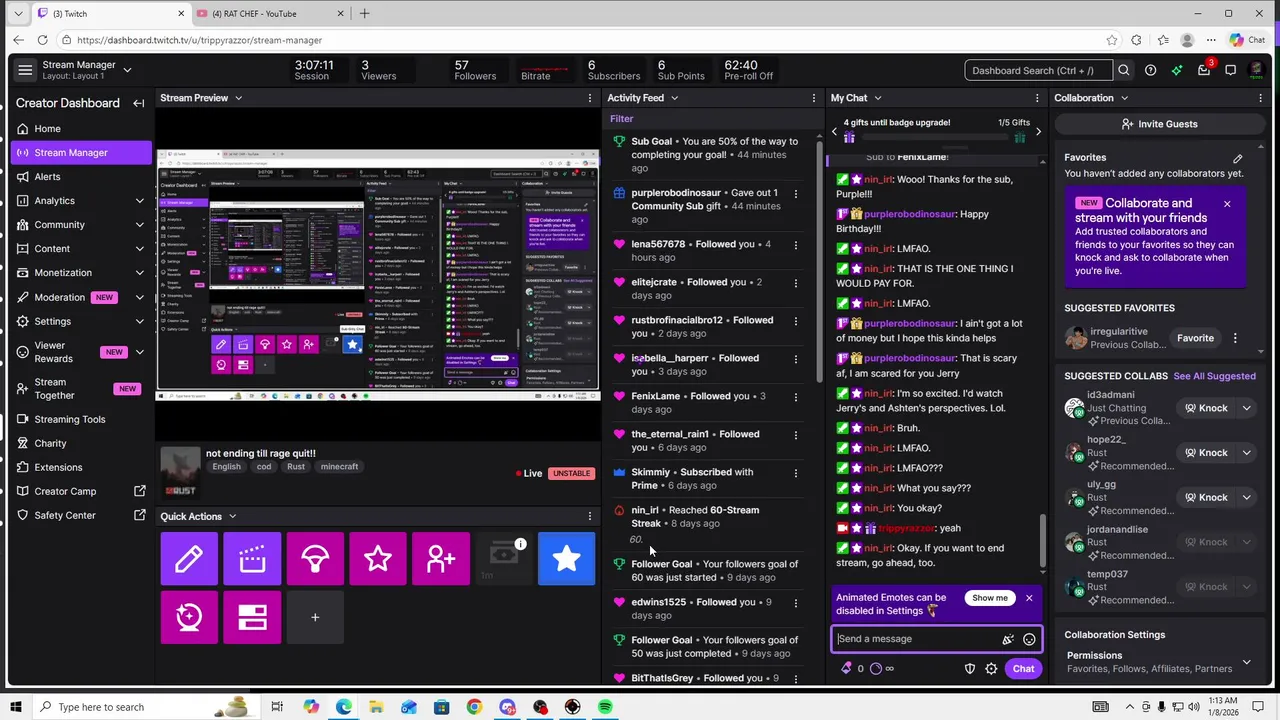
Task: Expand the Monetization sidebar section
Action: (139, 273)
